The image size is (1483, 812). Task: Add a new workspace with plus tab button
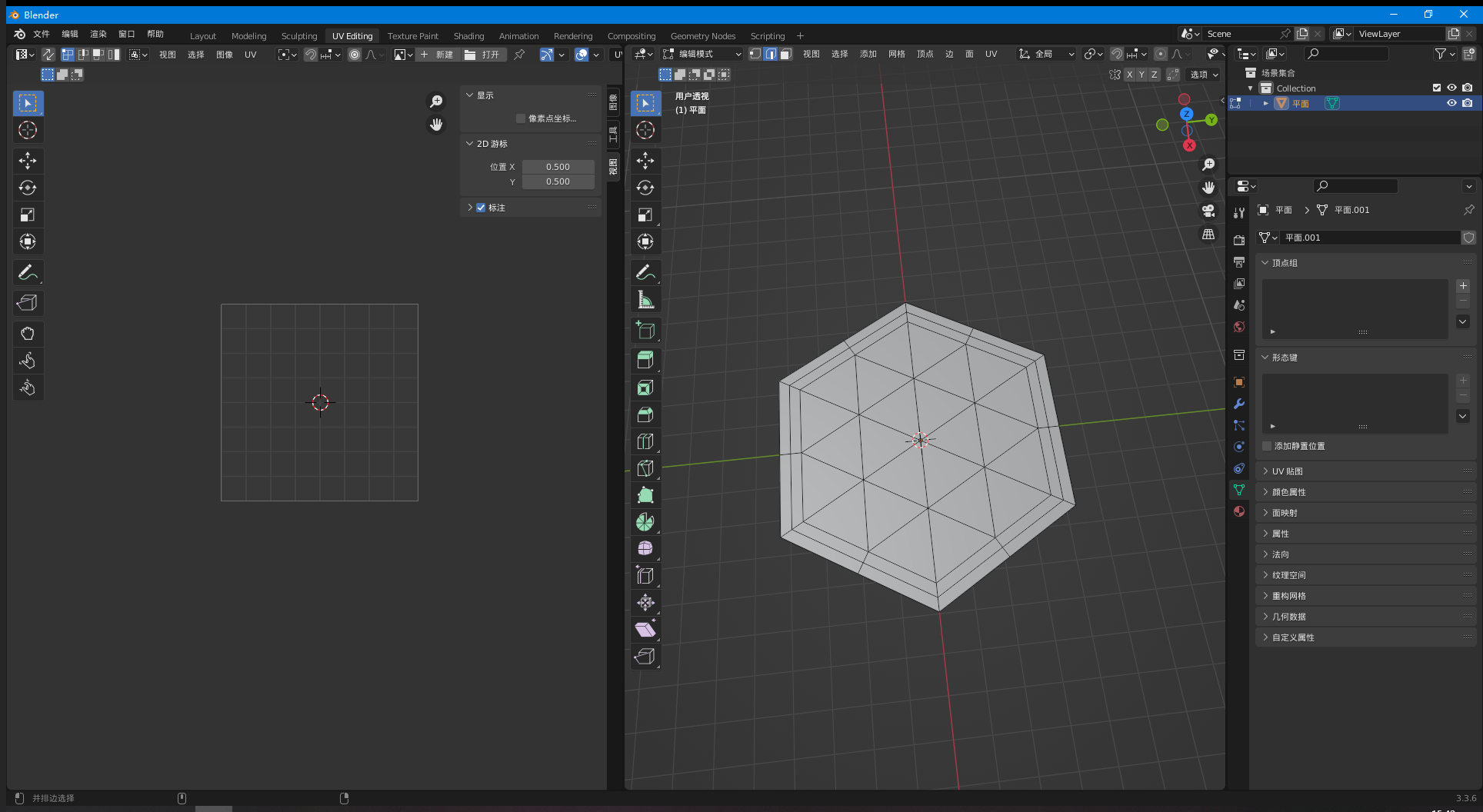800,36
